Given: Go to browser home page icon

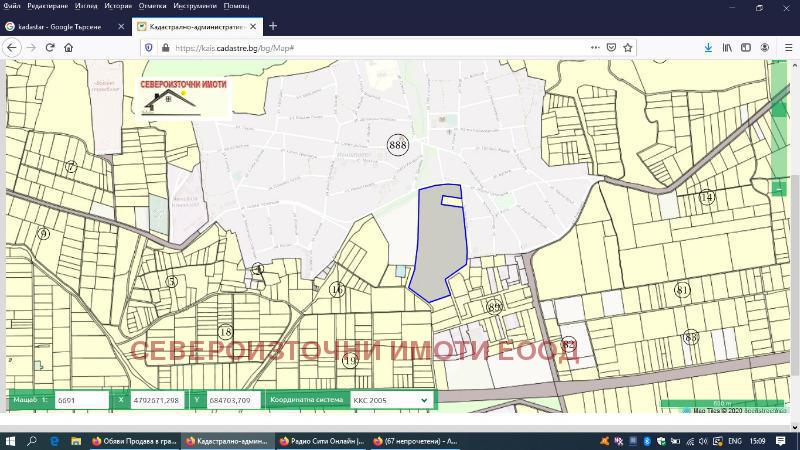Looking at the screenshot, I should (x=68, y=47).
